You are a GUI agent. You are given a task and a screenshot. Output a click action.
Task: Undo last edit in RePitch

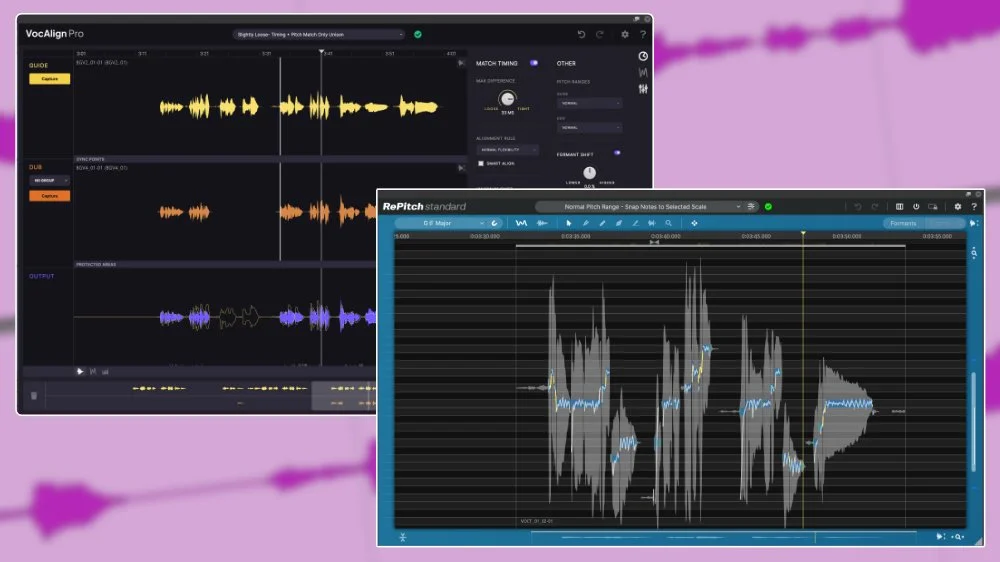[x=858, y=207]
